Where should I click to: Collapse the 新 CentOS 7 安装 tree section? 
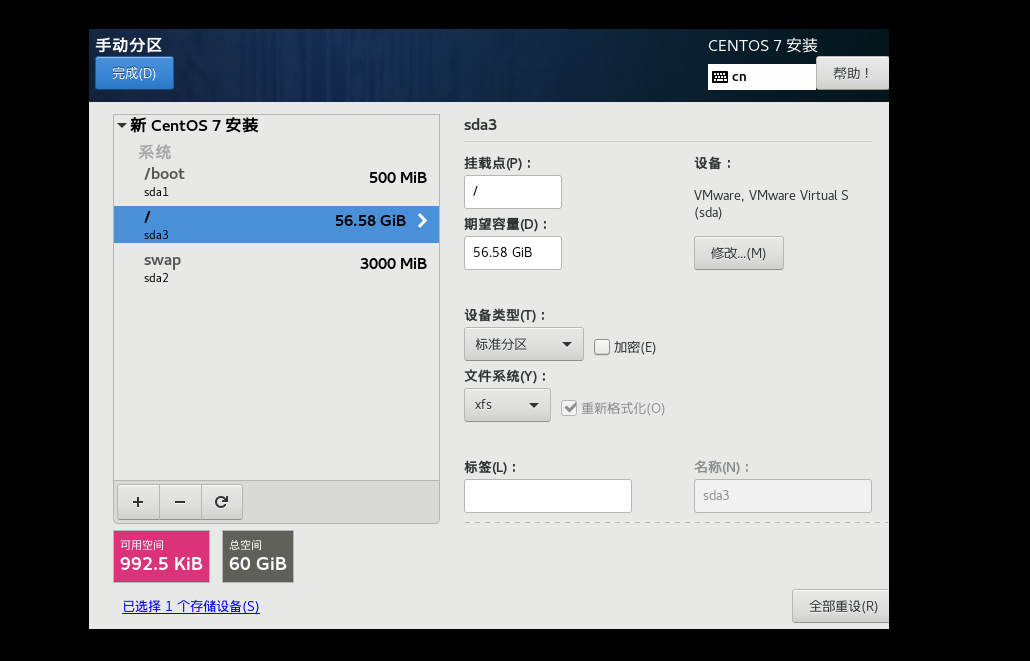[x=122, y=125]
